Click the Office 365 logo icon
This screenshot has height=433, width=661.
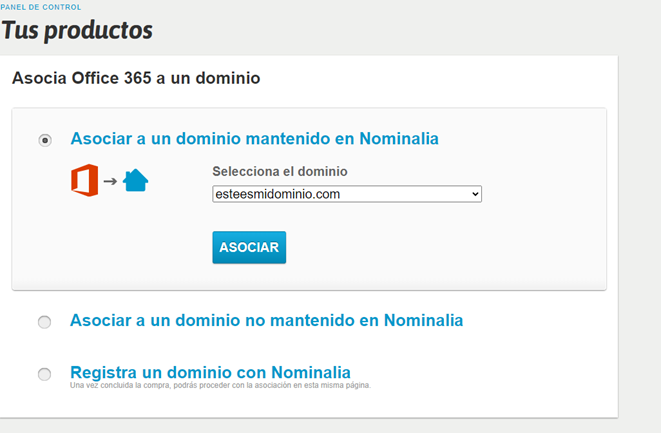[85, 180]
